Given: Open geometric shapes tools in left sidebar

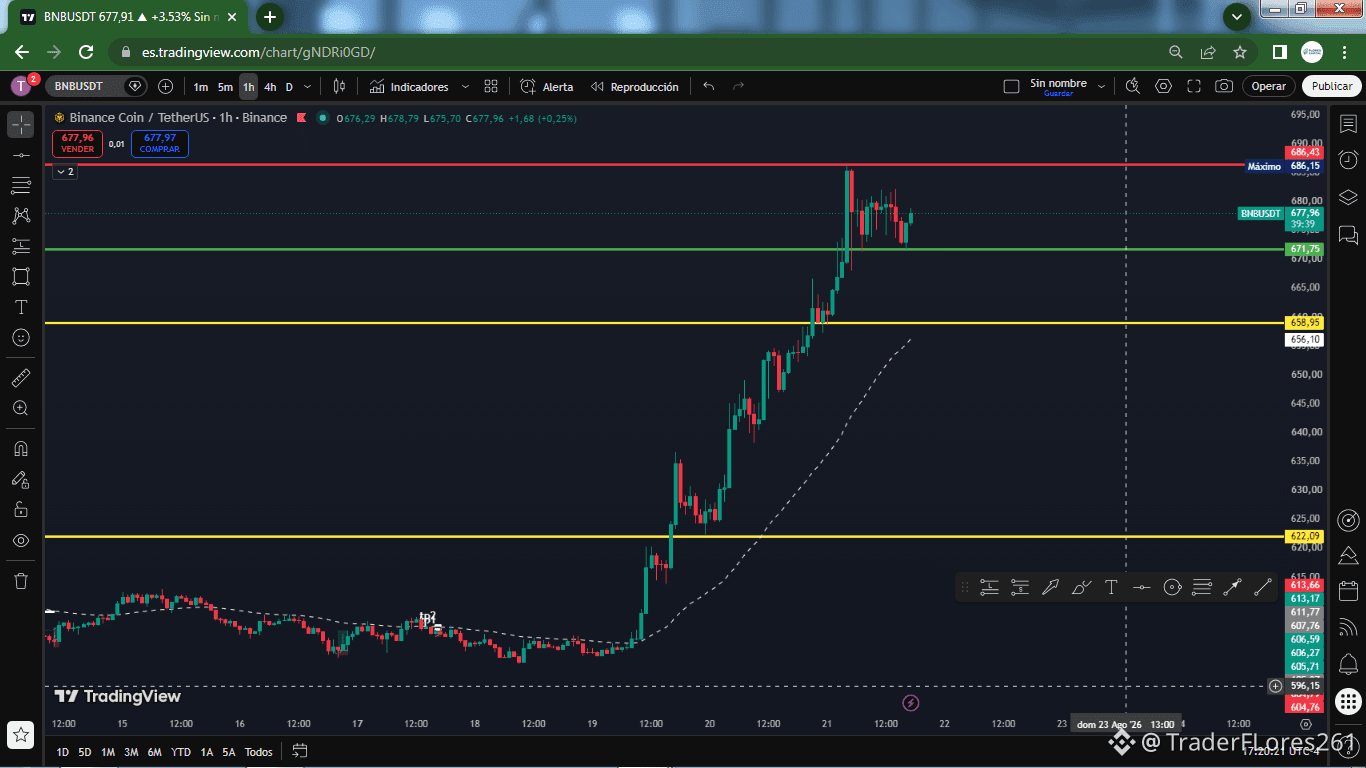Looking at the screenshot, I should coord(21,276).
